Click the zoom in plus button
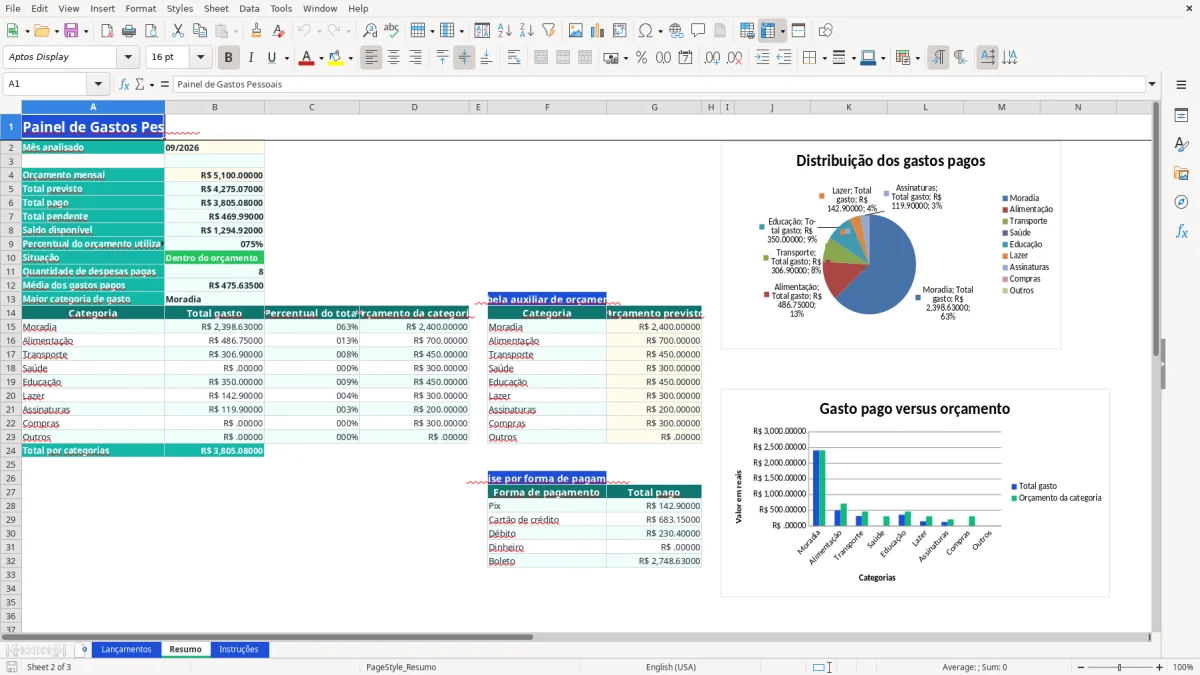The image size is (1200, 675). pos(1160,667)
